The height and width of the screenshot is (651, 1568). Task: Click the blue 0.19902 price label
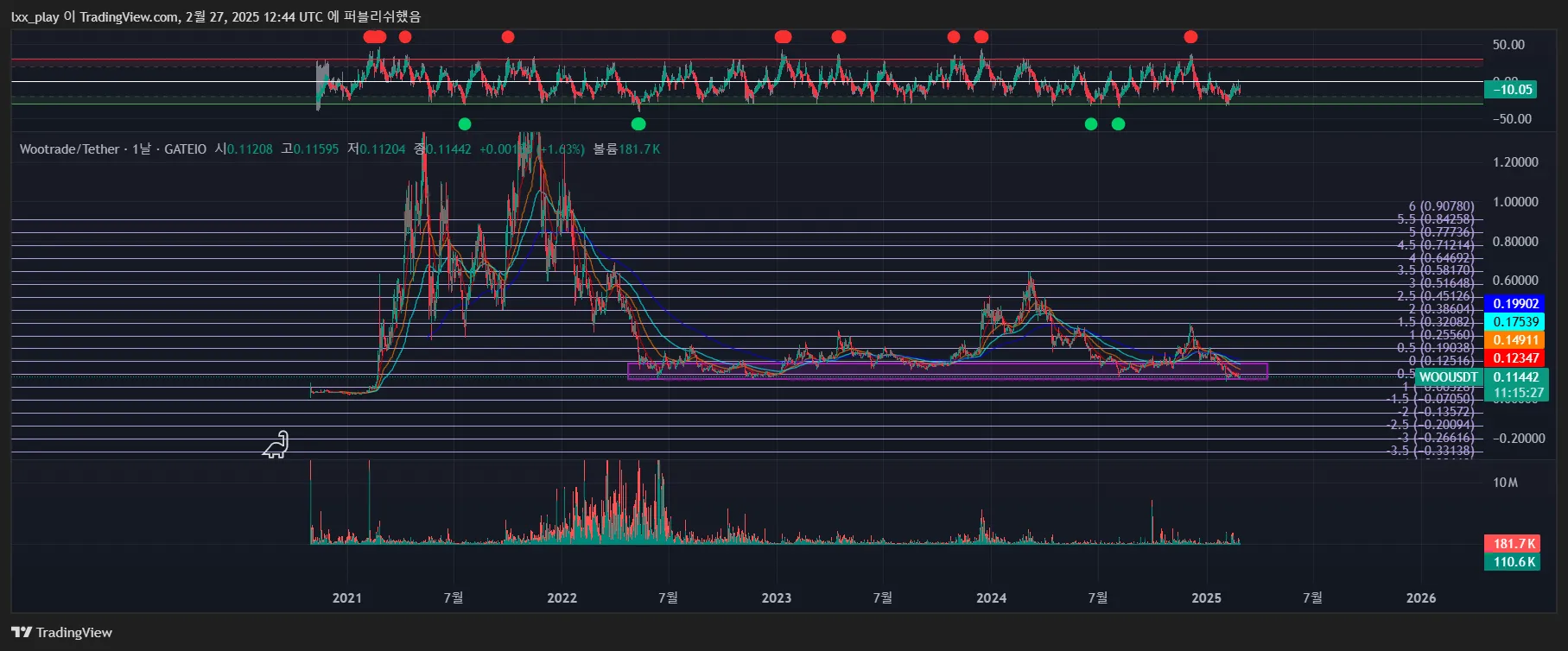pyautogui.click(x=1516, y=304)
